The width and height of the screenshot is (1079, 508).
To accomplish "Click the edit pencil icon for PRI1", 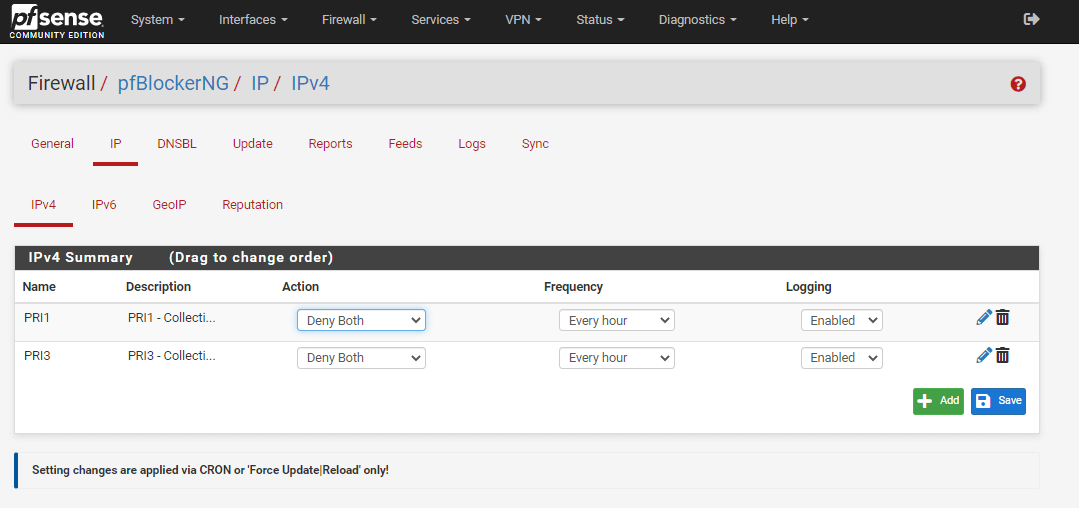I will point(984,318).
